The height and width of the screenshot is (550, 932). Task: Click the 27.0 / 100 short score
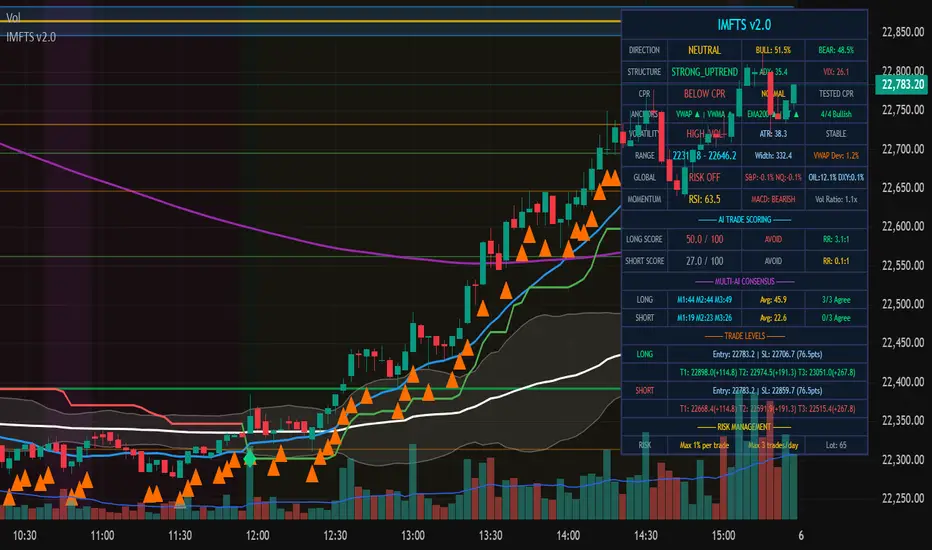(704, 261)
